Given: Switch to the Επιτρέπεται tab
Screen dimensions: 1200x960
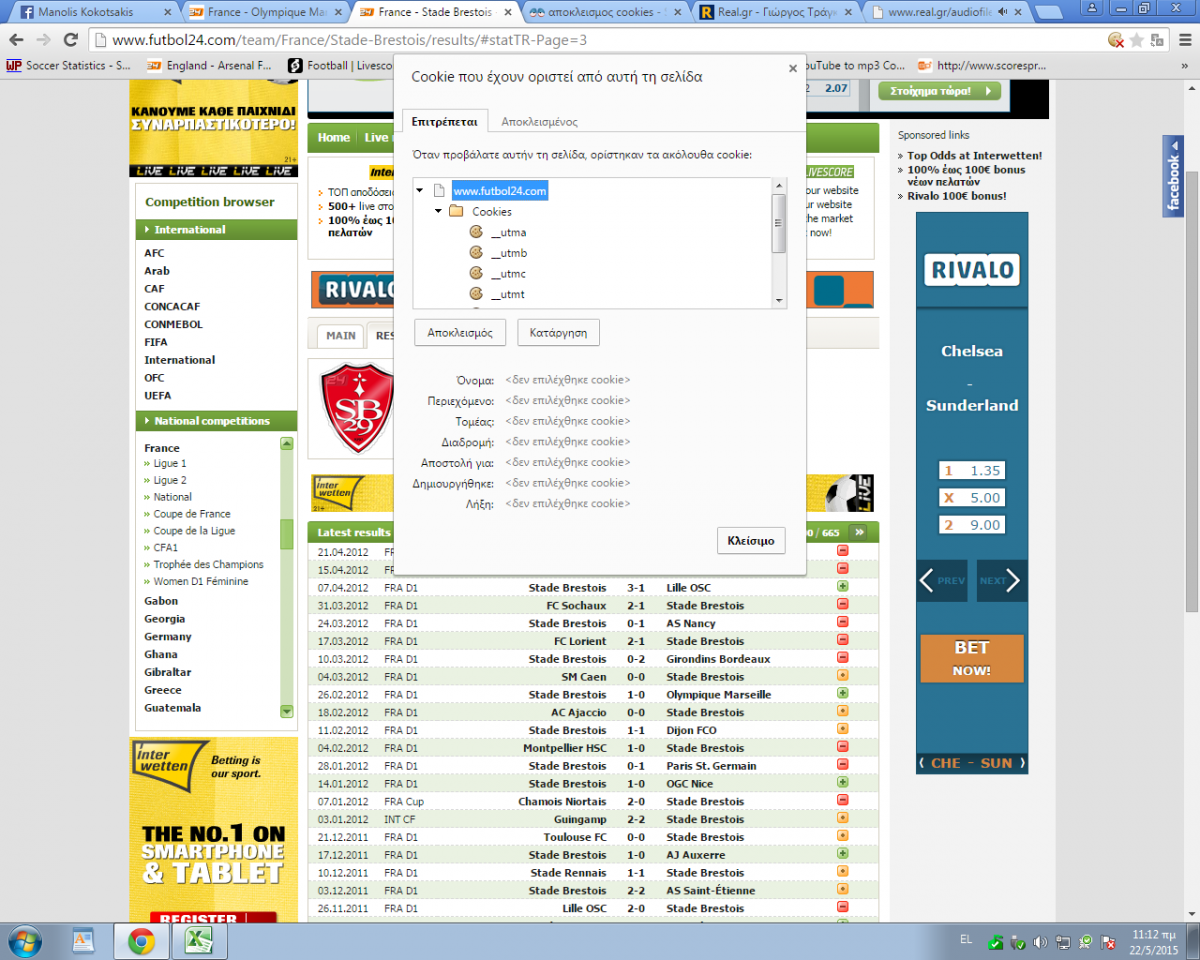Looking at the screenshot, I should 445,121.
